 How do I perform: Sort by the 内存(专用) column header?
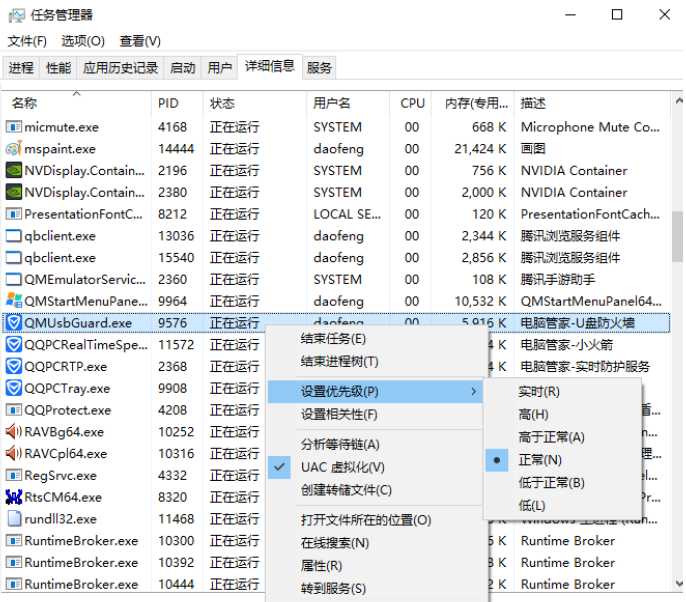pyautogui.click(x=473, y=103)
